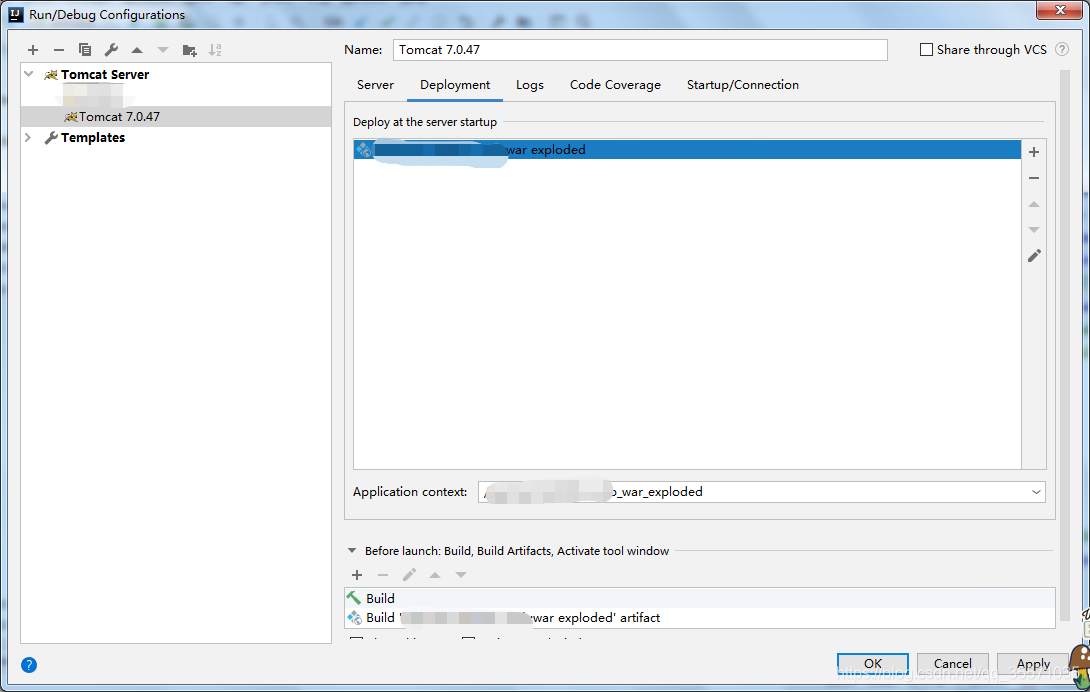The image size is (1090, 692).
Task: Remove Before launch task minus icon
Action: tap(382, 574)
